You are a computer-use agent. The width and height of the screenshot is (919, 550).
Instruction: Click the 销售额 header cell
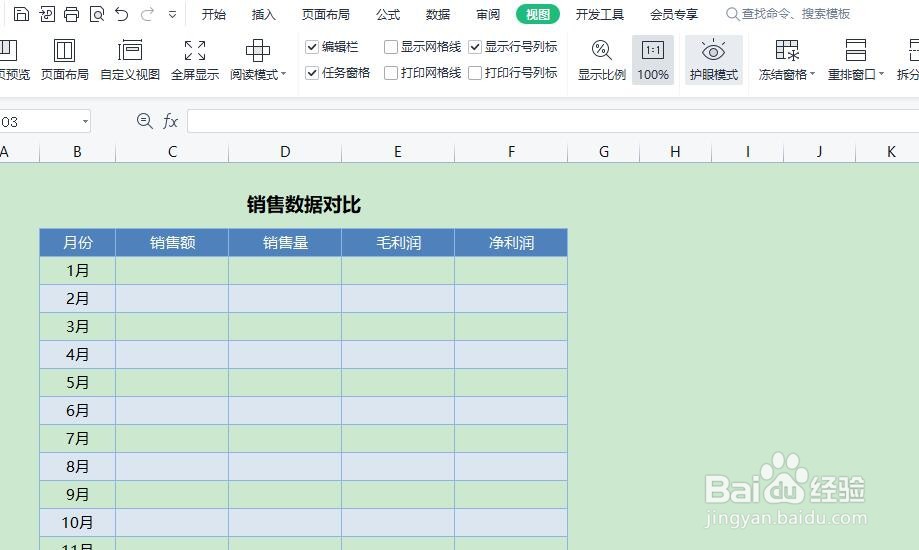pyautogui.click(x=172, y=243)
